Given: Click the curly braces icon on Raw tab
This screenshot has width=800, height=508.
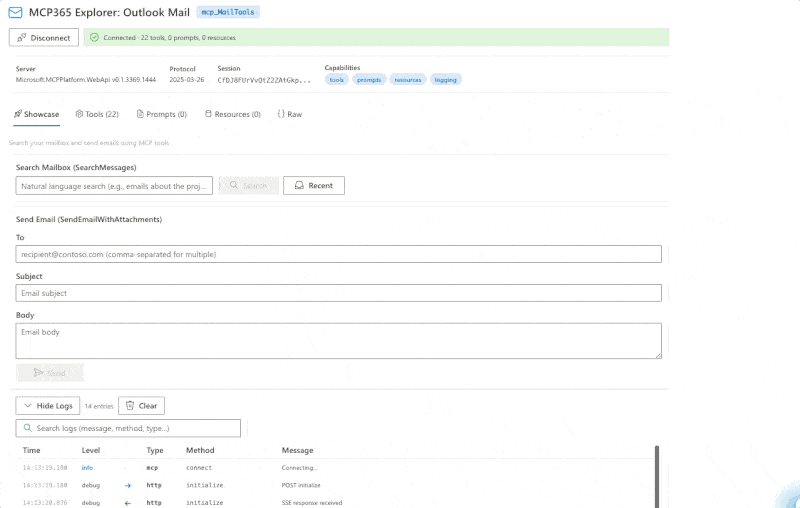Looking at the screenshot, I should (x=281, y=114).
